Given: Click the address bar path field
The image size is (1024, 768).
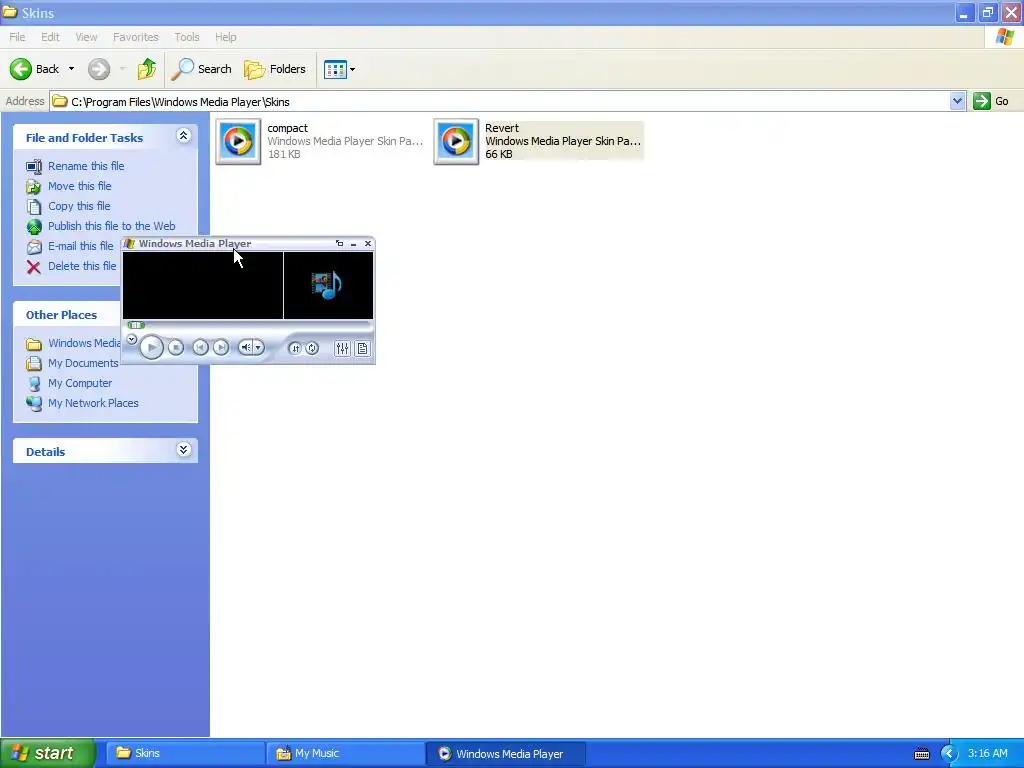Looking at the screenshot, I should 500,101.
